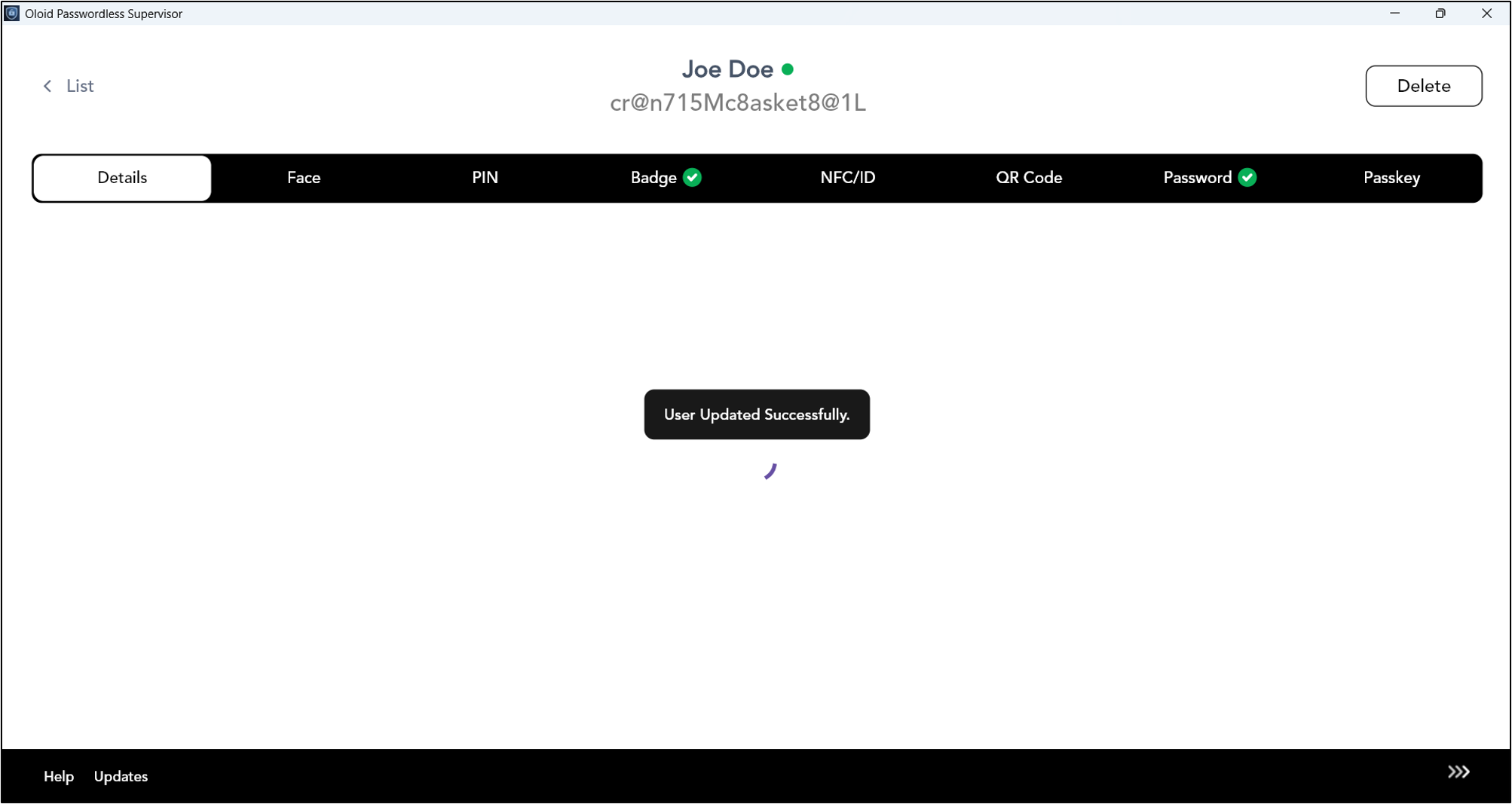Open Updates in the bottom bar

pos(121,776)
